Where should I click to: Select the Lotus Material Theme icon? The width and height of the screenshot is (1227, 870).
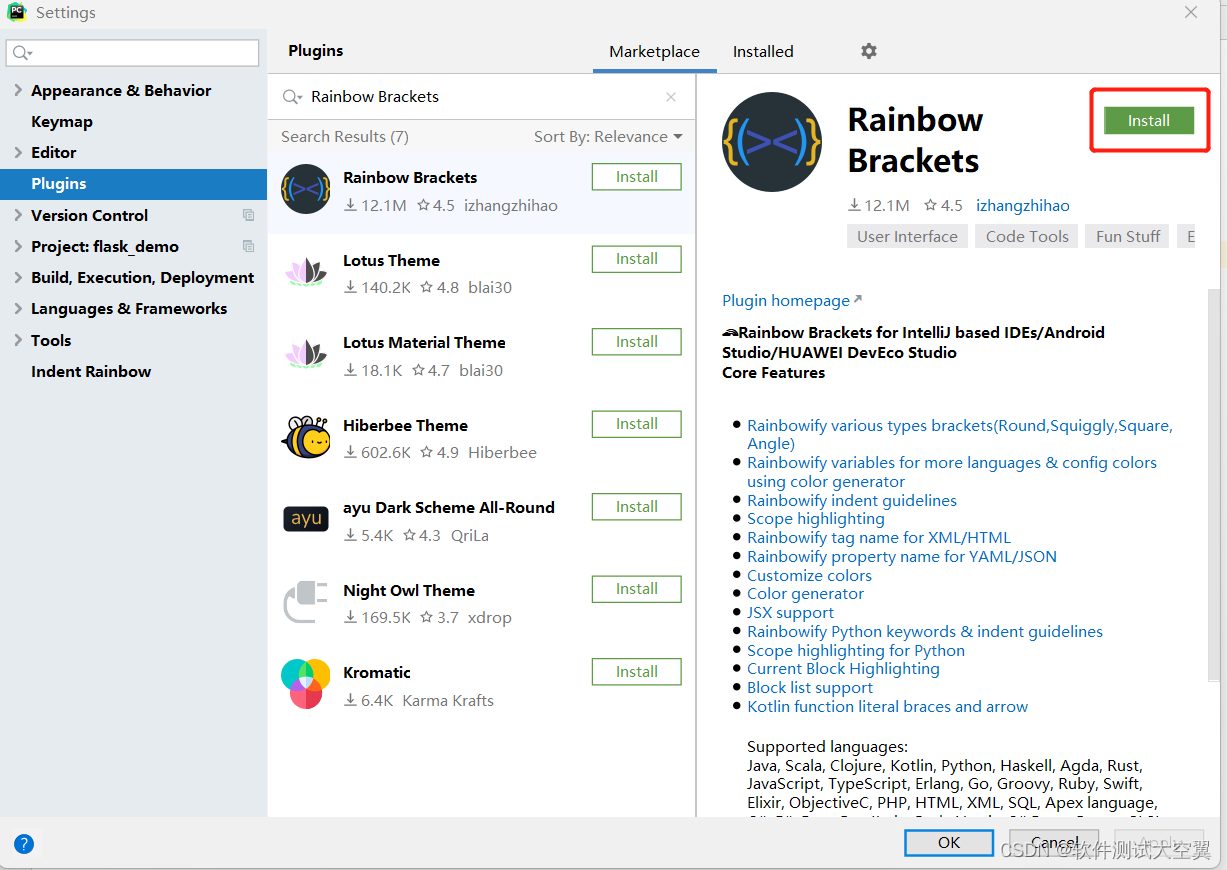306,354
